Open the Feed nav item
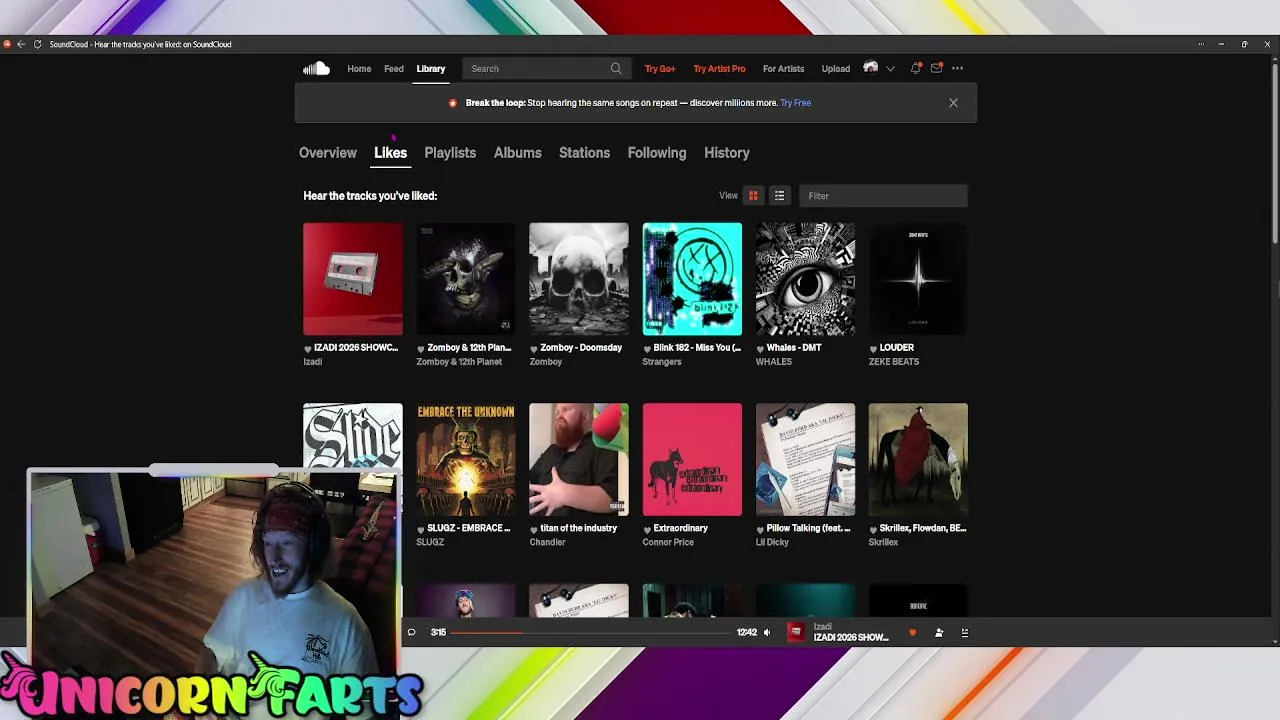The width and height of the screenshot is (1280, 720). [x=394, y=69]
